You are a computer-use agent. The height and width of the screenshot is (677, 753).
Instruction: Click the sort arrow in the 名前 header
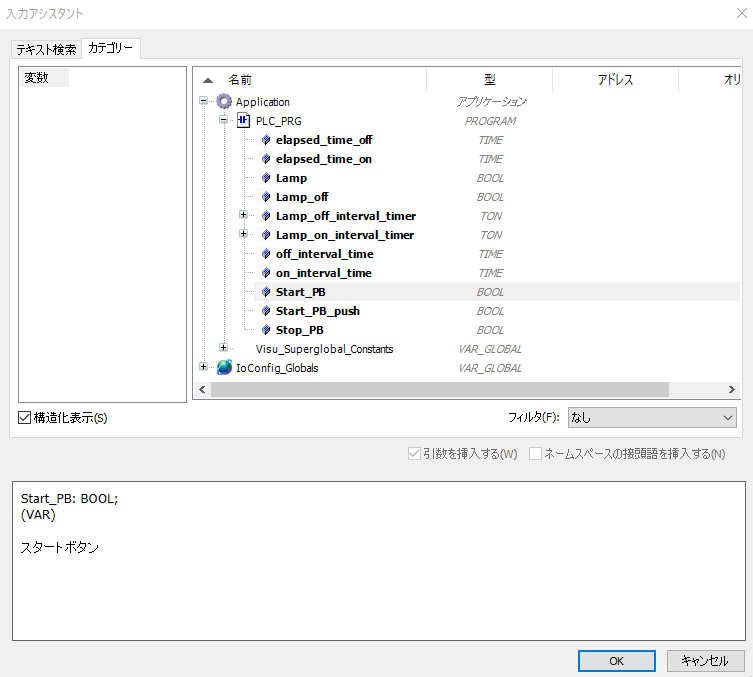(208, 80)
